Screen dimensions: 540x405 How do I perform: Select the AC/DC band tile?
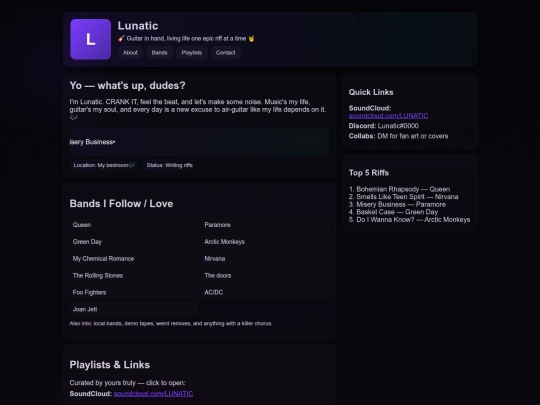pyautogui.click(x=265, y=292)
